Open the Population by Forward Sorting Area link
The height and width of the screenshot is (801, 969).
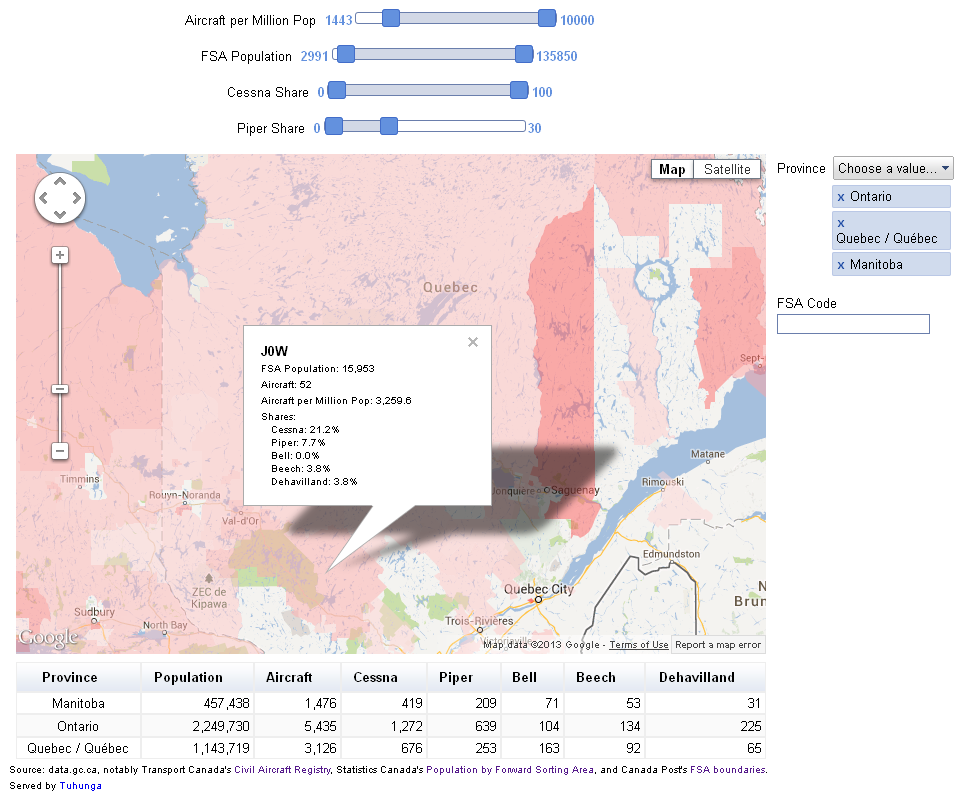[510, 769]
